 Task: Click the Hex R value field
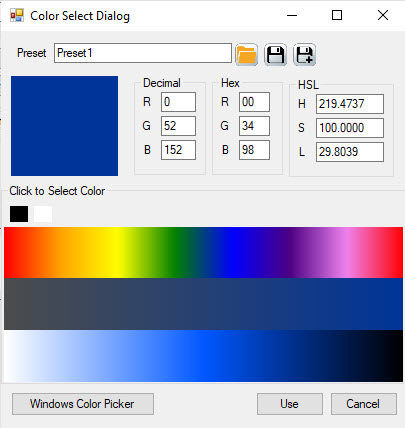[254, 102]
